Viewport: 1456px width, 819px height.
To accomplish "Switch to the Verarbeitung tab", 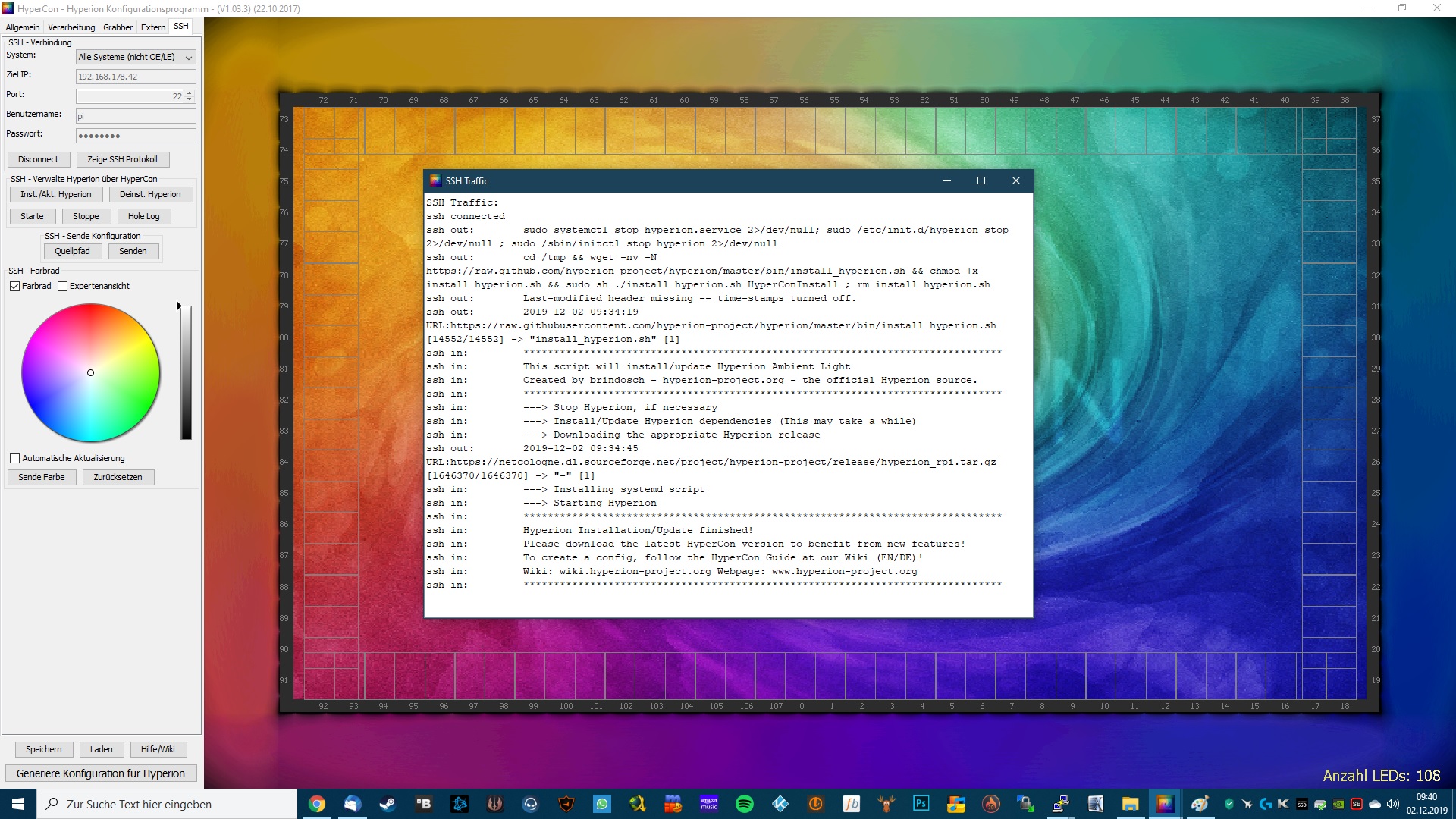I will click(71, 27).
